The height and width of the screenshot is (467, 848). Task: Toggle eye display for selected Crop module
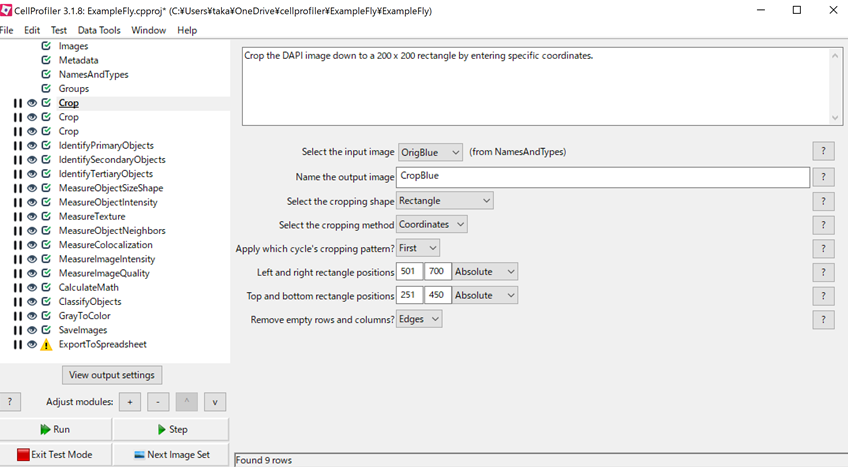[32, 103]
